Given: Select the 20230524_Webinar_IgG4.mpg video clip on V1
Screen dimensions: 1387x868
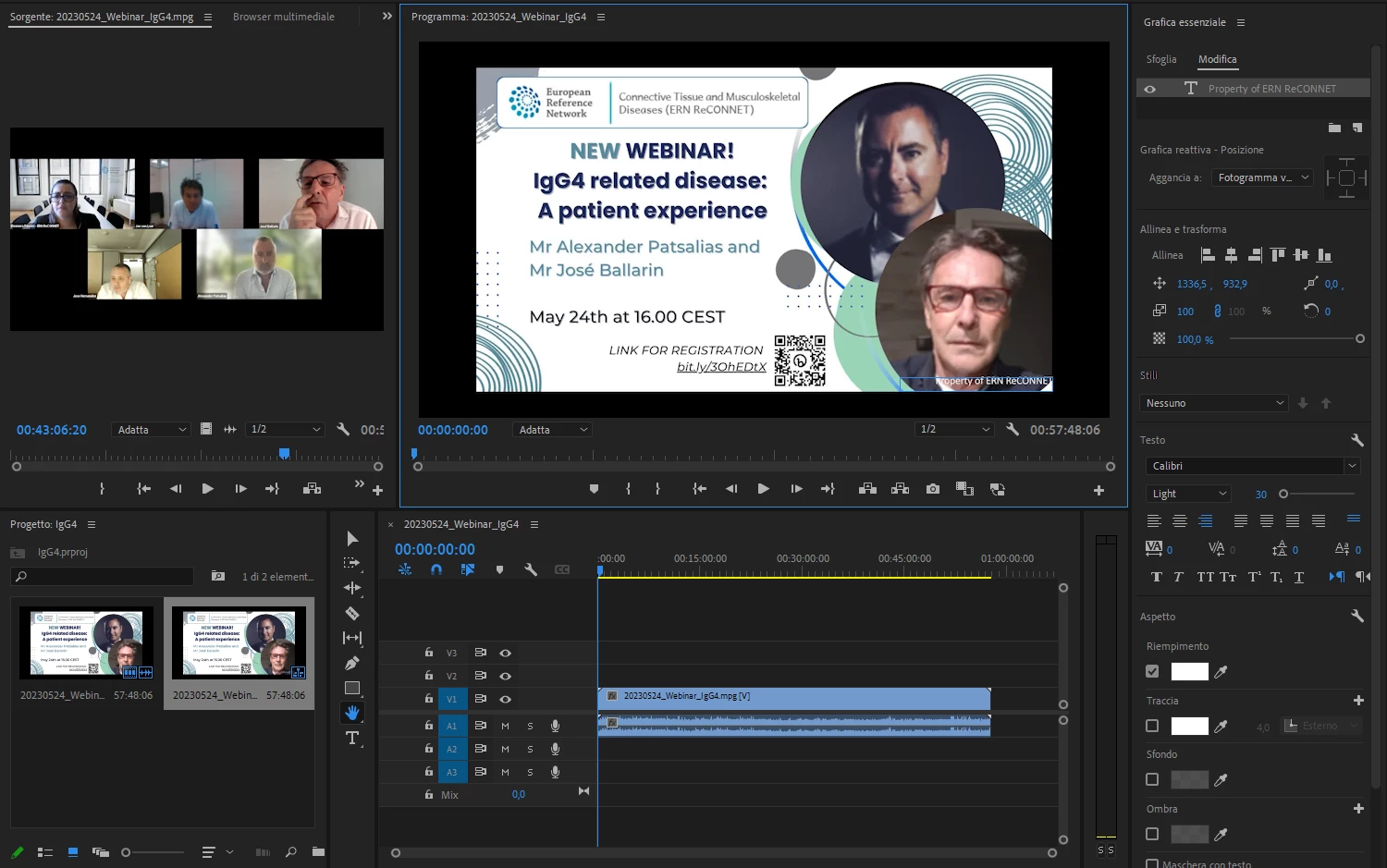Looking at the screenshot, I should (x=793, y=697).
